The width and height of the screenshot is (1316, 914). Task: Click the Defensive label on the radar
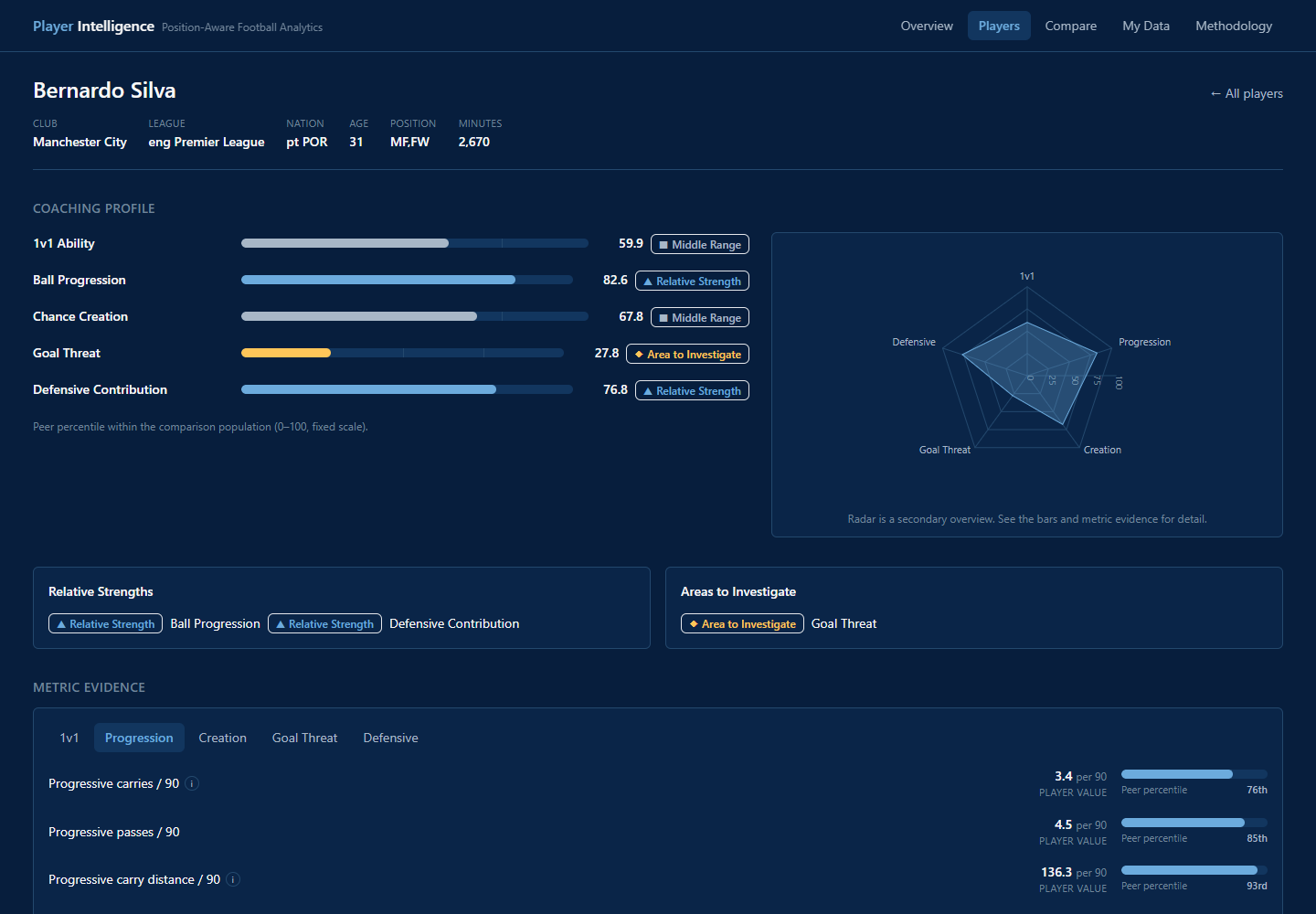[914, 342]
